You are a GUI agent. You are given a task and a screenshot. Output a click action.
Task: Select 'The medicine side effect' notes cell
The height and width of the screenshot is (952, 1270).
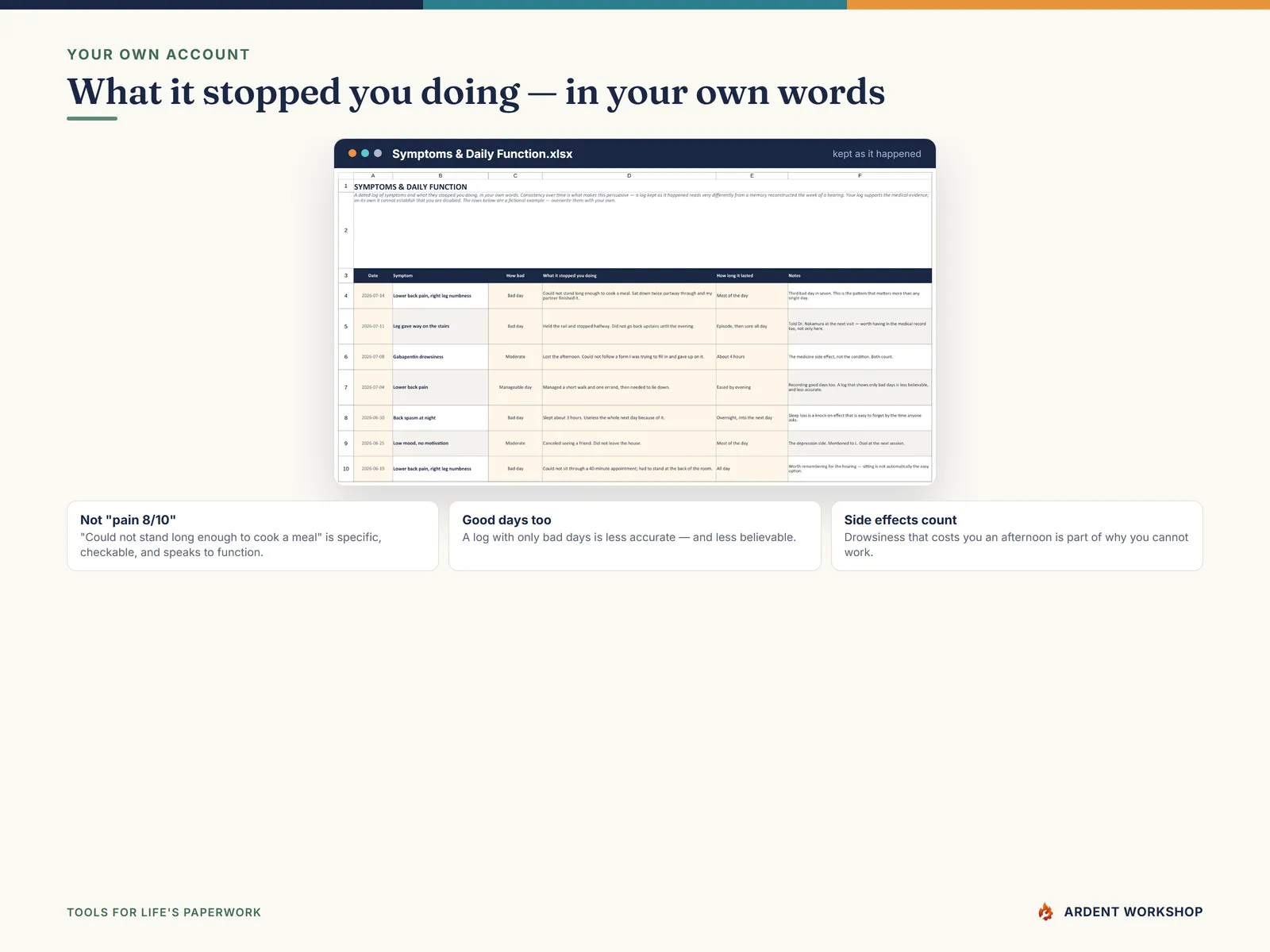pos(860,357)
